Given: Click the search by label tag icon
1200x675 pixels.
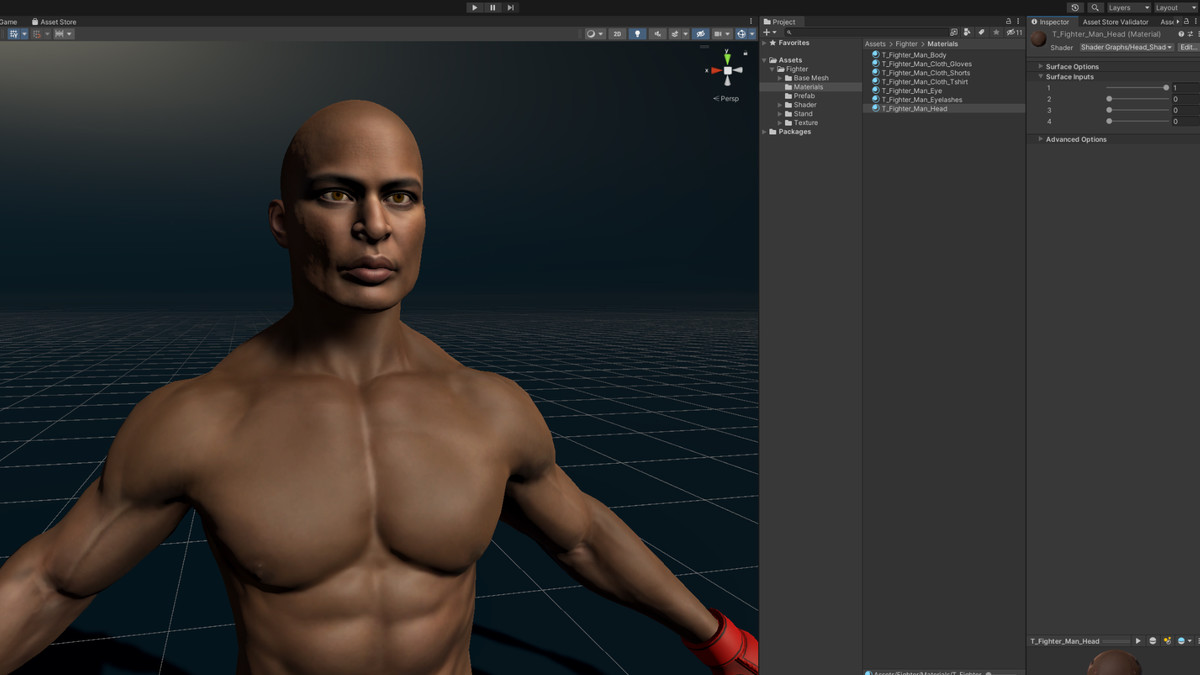Looking at the screenshot, I should click(x=981, y=33).
